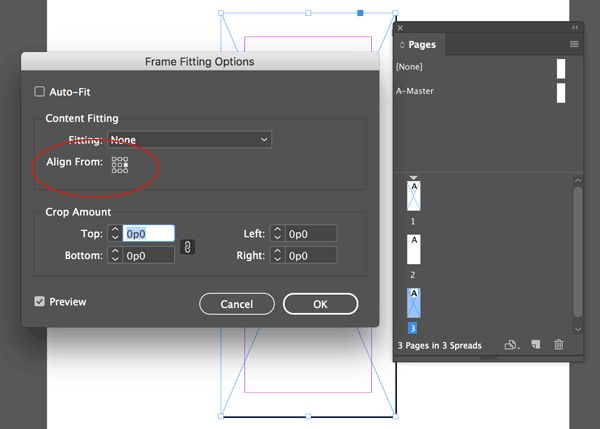The width and height of the screenshot is (600, 429).
Task: Click the A-Master page thumbnail
Action: pos(561,93)
